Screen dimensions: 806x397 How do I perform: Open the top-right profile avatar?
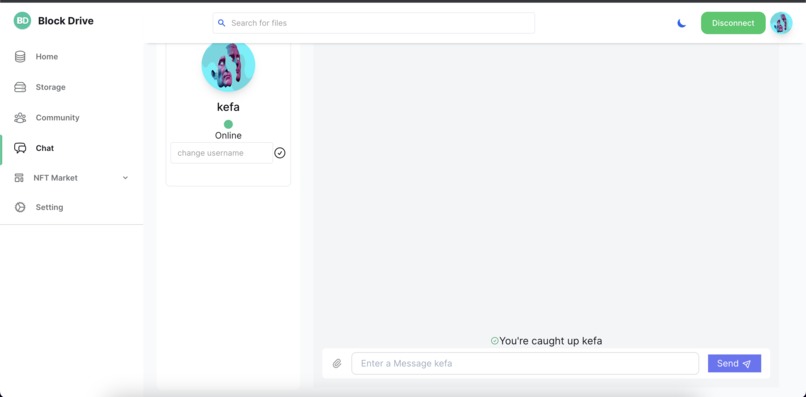point(781,23)
